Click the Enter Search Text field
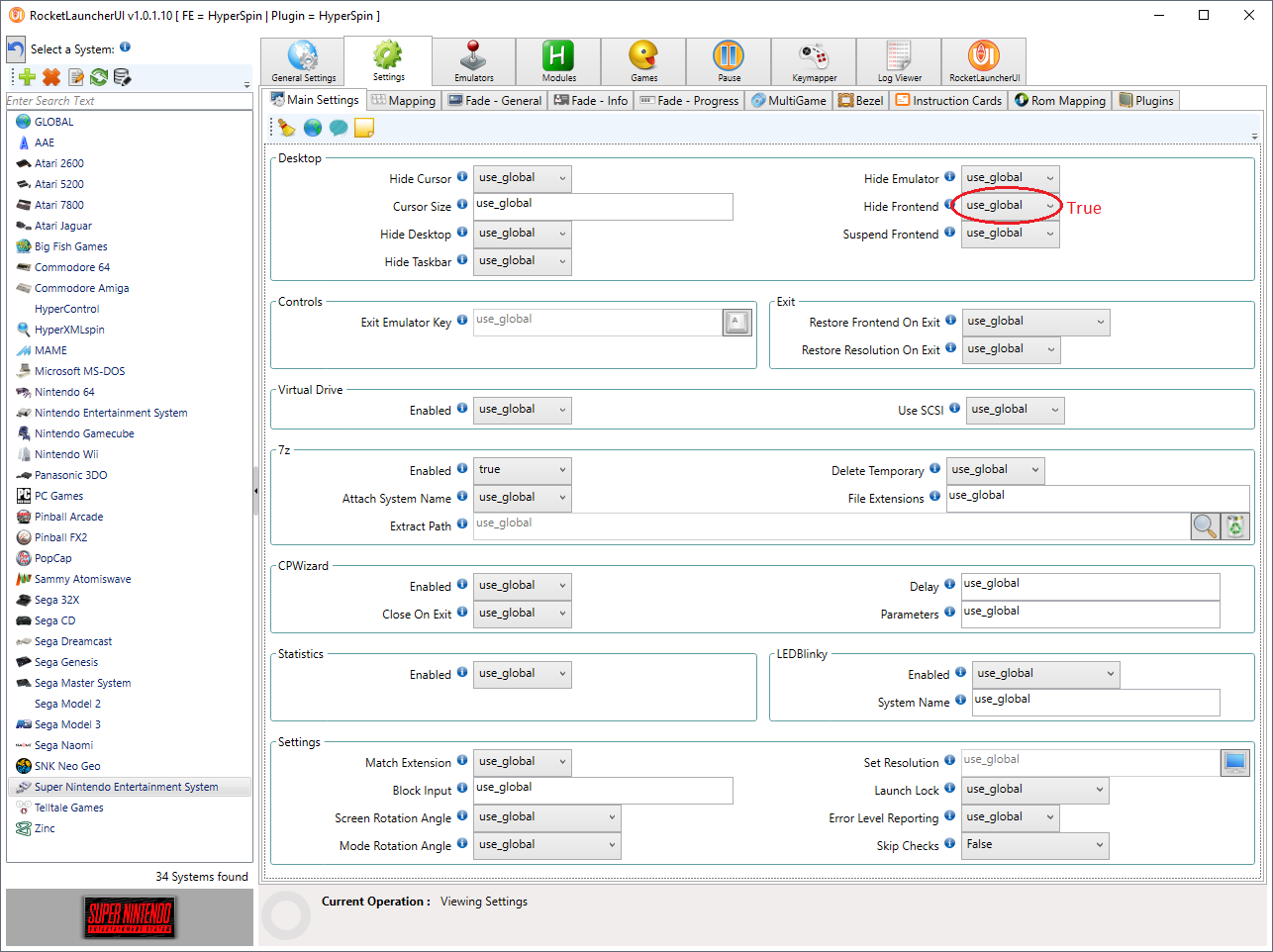This screenshot has height=952, width=1273. (130, 100)
